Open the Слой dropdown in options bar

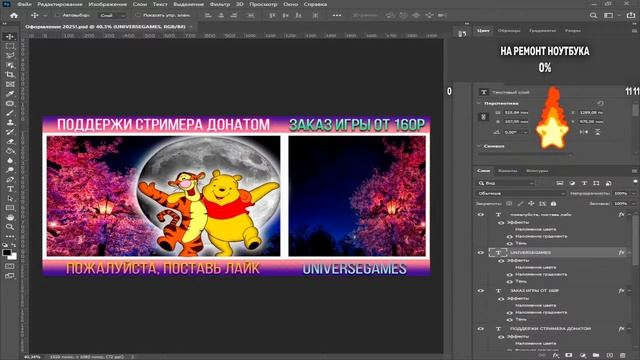tap(112, 15)
